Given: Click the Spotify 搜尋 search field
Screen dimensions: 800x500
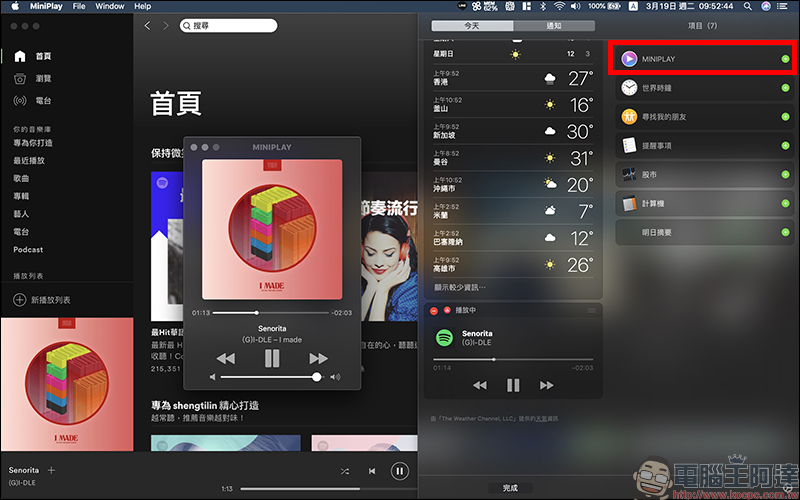Looking at the screenshot, I should [229, 26].
